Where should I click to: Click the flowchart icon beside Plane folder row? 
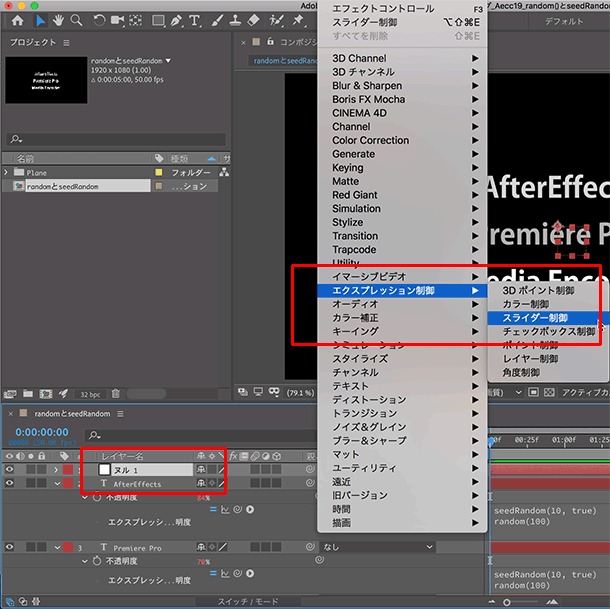pyautogui.click(x=224, y=172)
